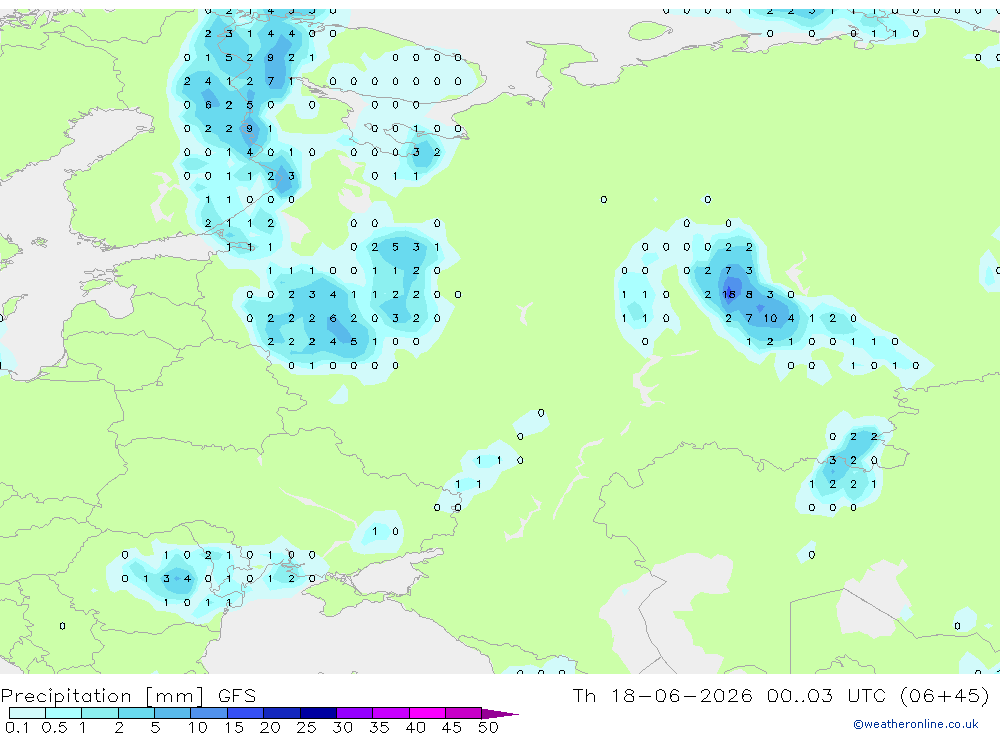Click the '00..03 UTC' time range text
This screenshot has width=1000, height=733.
(825, 695)
